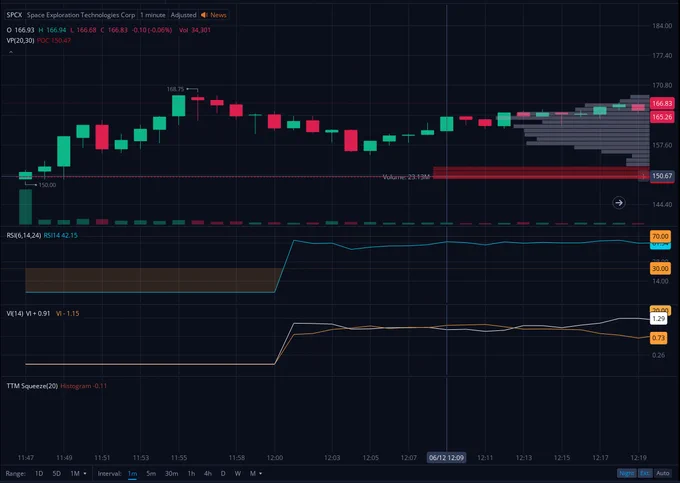Switch interval to 1h

click(x=191, y=473)
